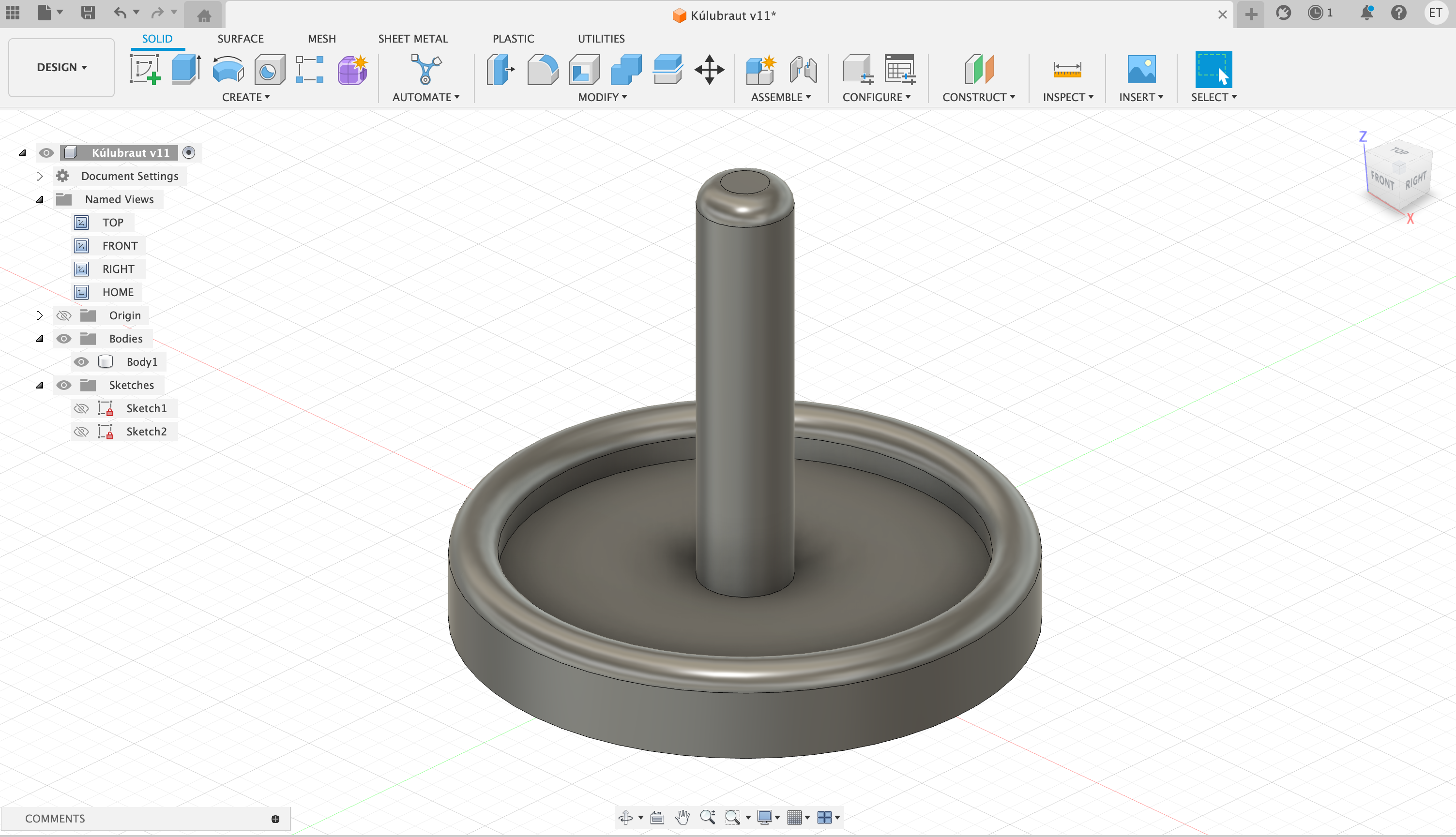Select the Configure Model tool
Image resolution: width=1456 pixels, height=837 pixels.
click(x=858, y=70)
